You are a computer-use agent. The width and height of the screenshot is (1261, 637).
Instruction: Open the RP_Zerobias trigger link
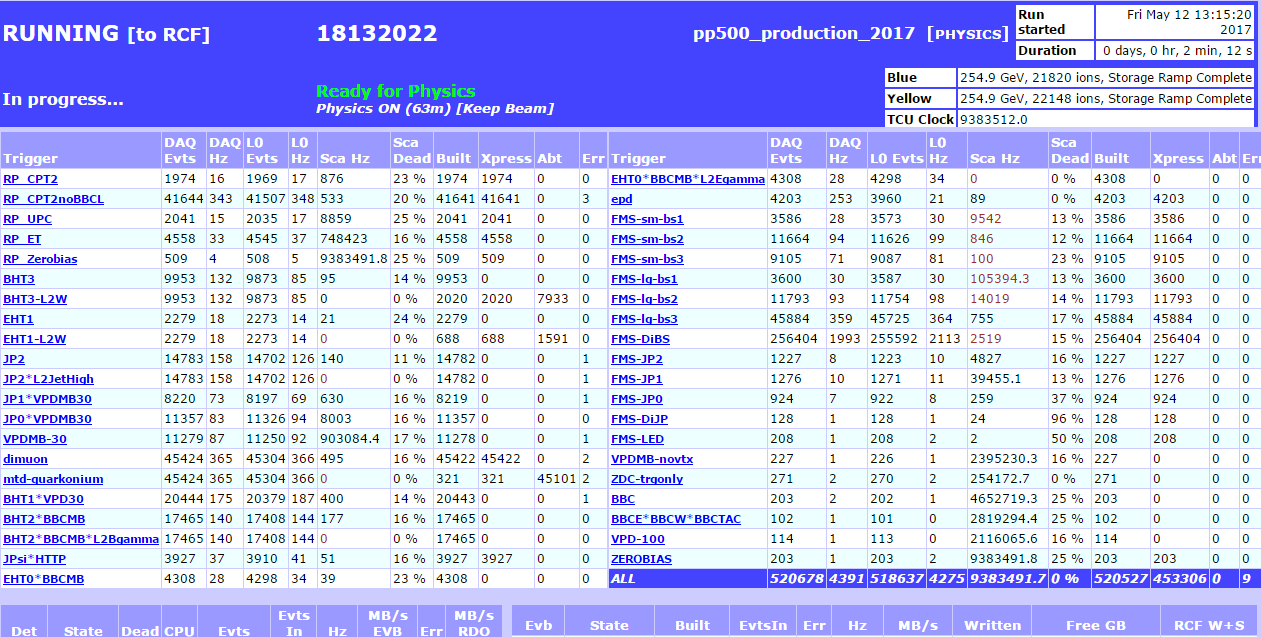pos(40,259)
